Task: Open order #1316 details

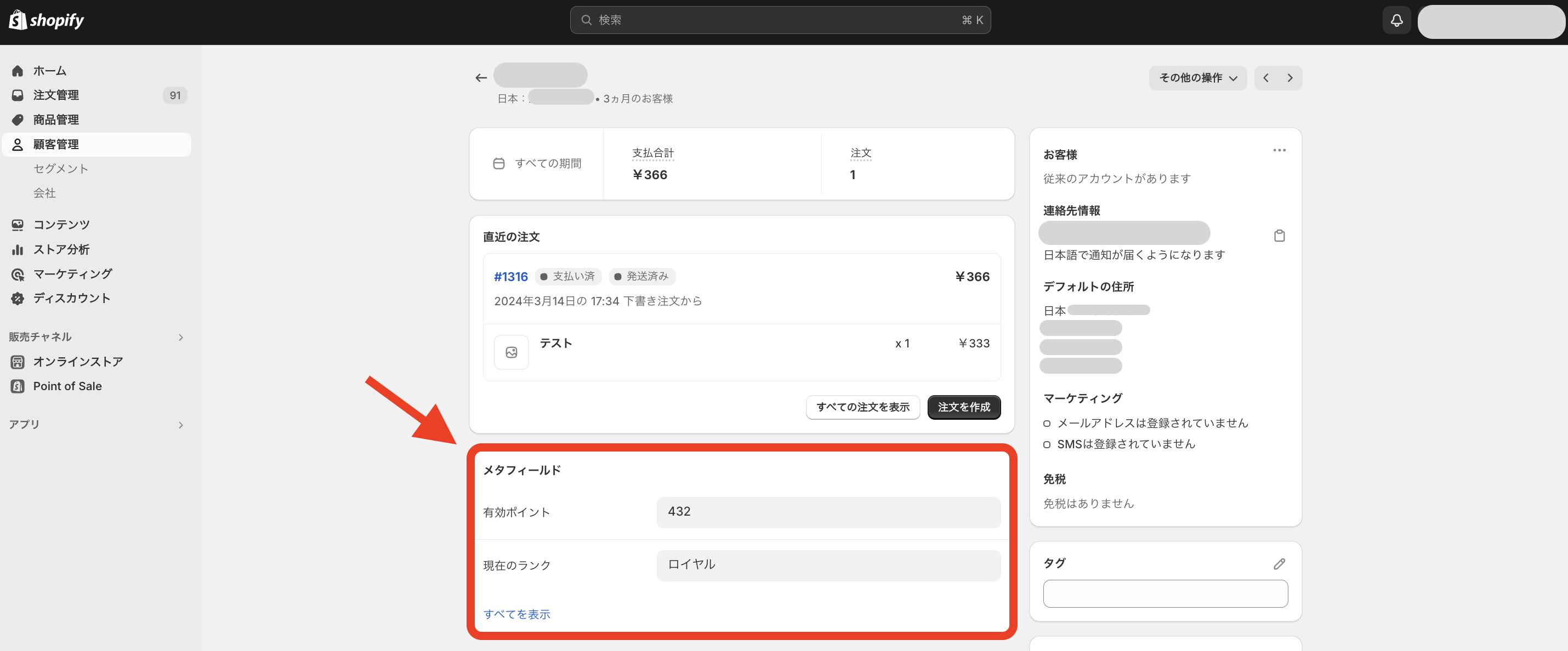Action: tap(510, 276)
